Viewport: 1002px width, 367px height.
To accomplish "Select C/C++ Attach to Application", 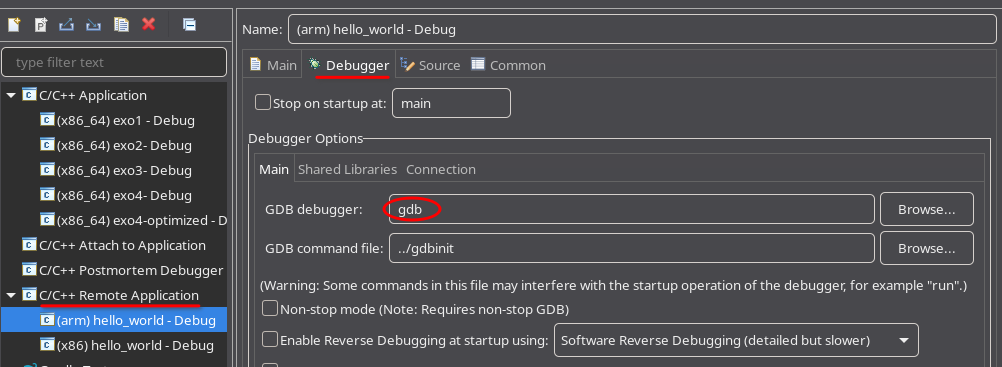I will pyautogui.click(x=122, y=245).
